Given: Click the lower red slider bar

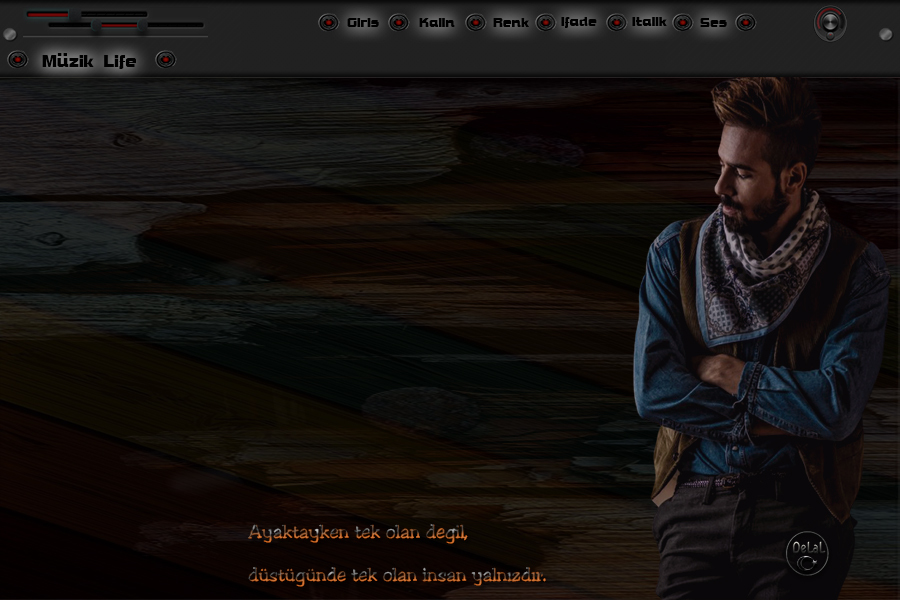Looking at the screenshot, I should pos(119,25).
